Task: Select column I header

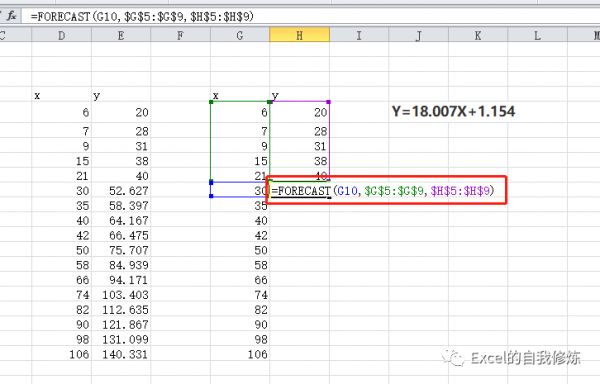Action: (x=359, y=35)
